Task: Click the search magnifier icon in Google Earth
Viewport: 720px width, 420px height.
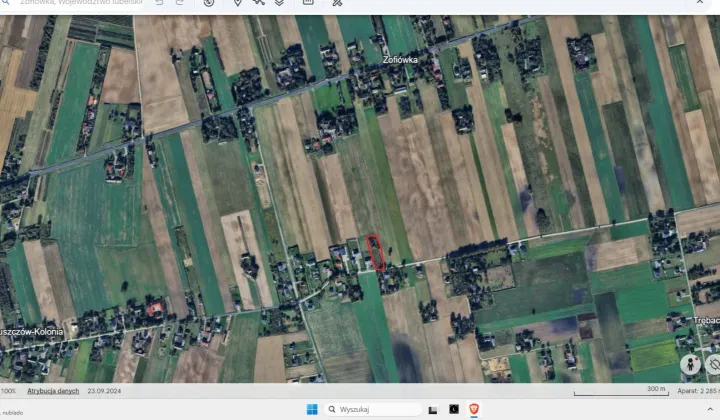Action: 6,2
